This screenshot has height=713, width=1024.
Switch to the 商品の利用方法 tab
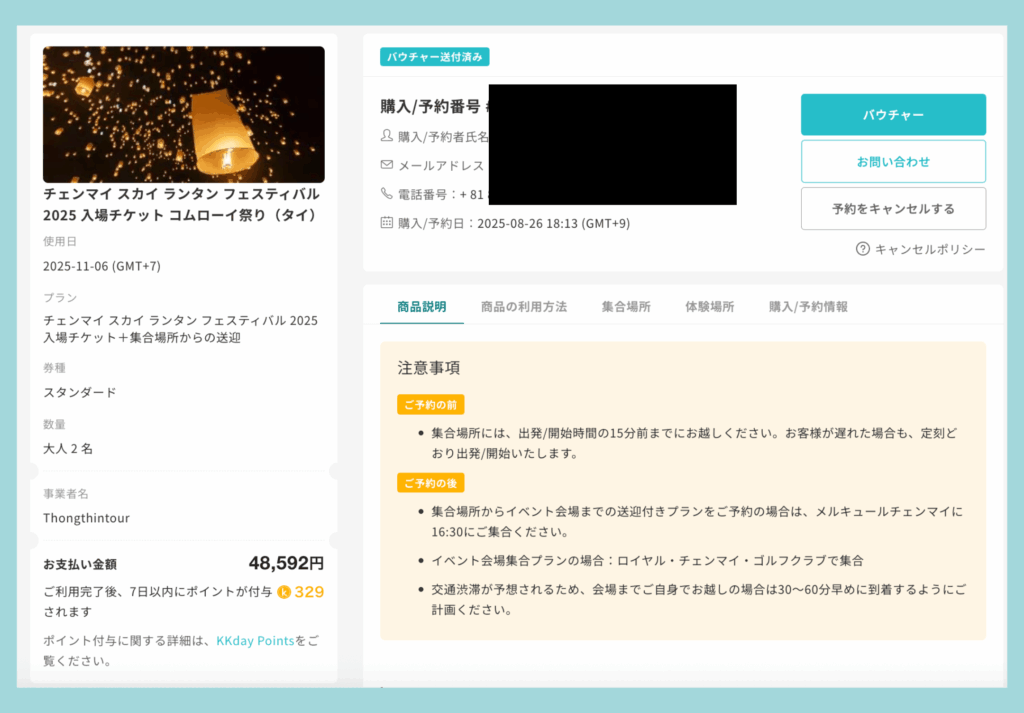click(x=523, y=307)
